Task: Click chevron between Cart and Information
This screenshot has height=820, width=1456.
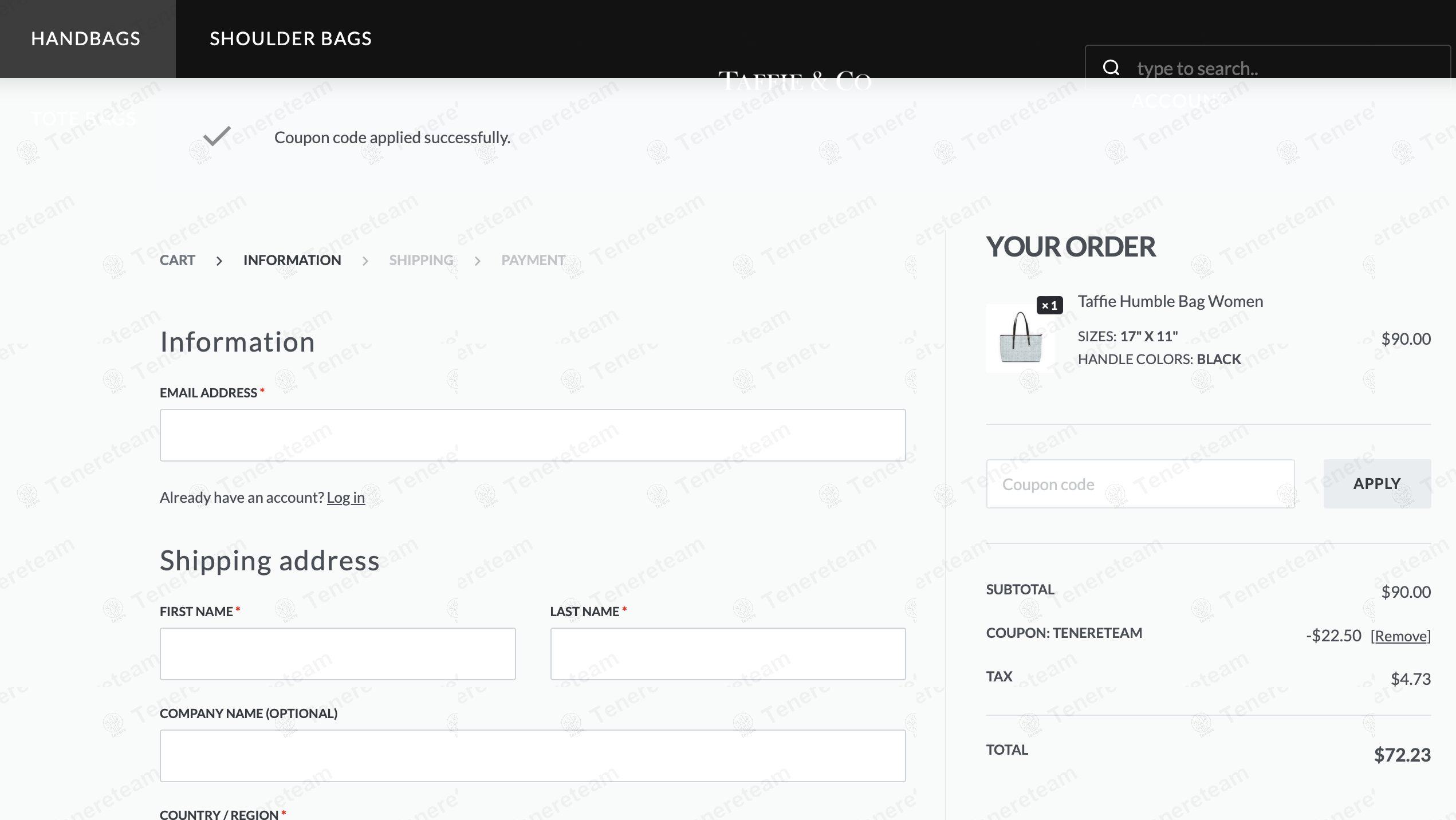Action: click(x=219, y=261)
